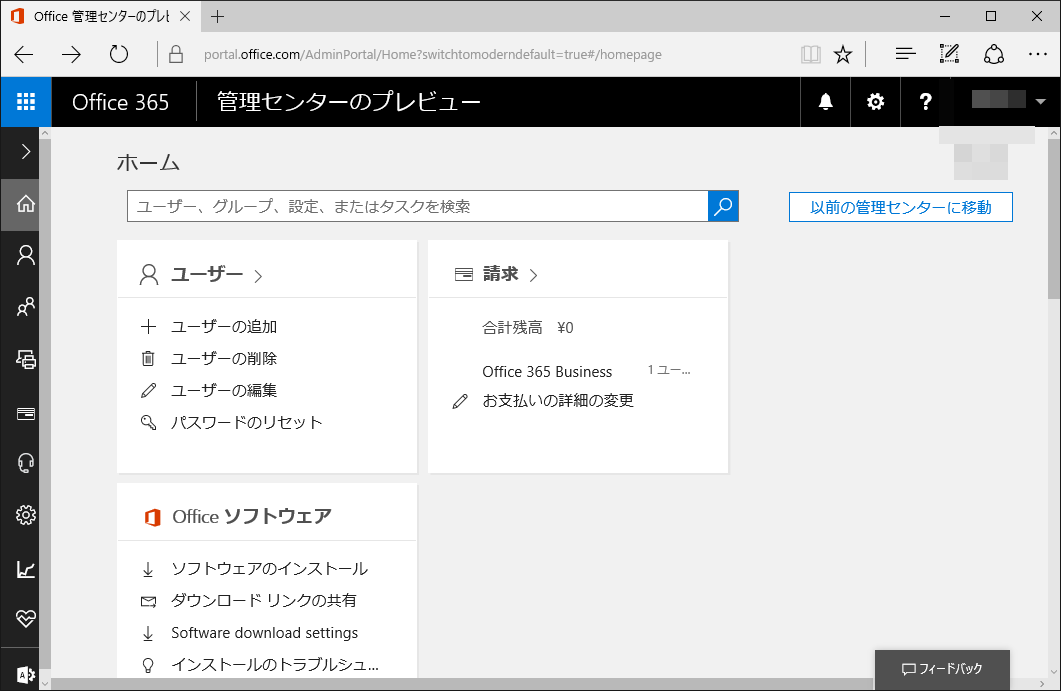This screenshot has height=691, width=1061.
Task: Click the address bar URL
Action: point(433,54)
